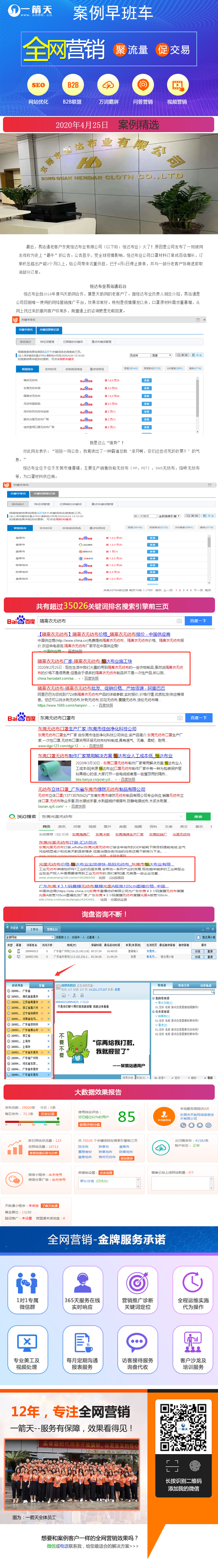Open the 视频营销 video icon
This screenshot has width=218, height=1568.
pos(177,85)
